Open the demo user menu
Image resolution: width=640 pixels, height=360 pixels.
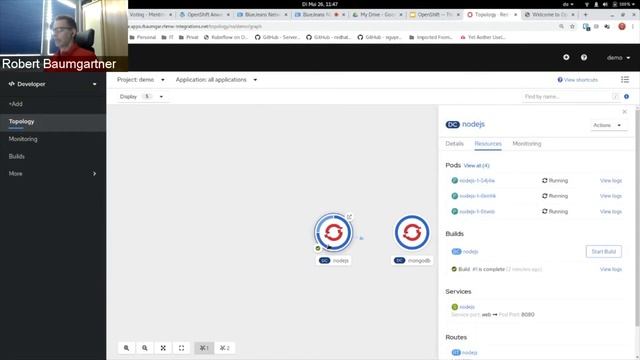tap(618, 58)
